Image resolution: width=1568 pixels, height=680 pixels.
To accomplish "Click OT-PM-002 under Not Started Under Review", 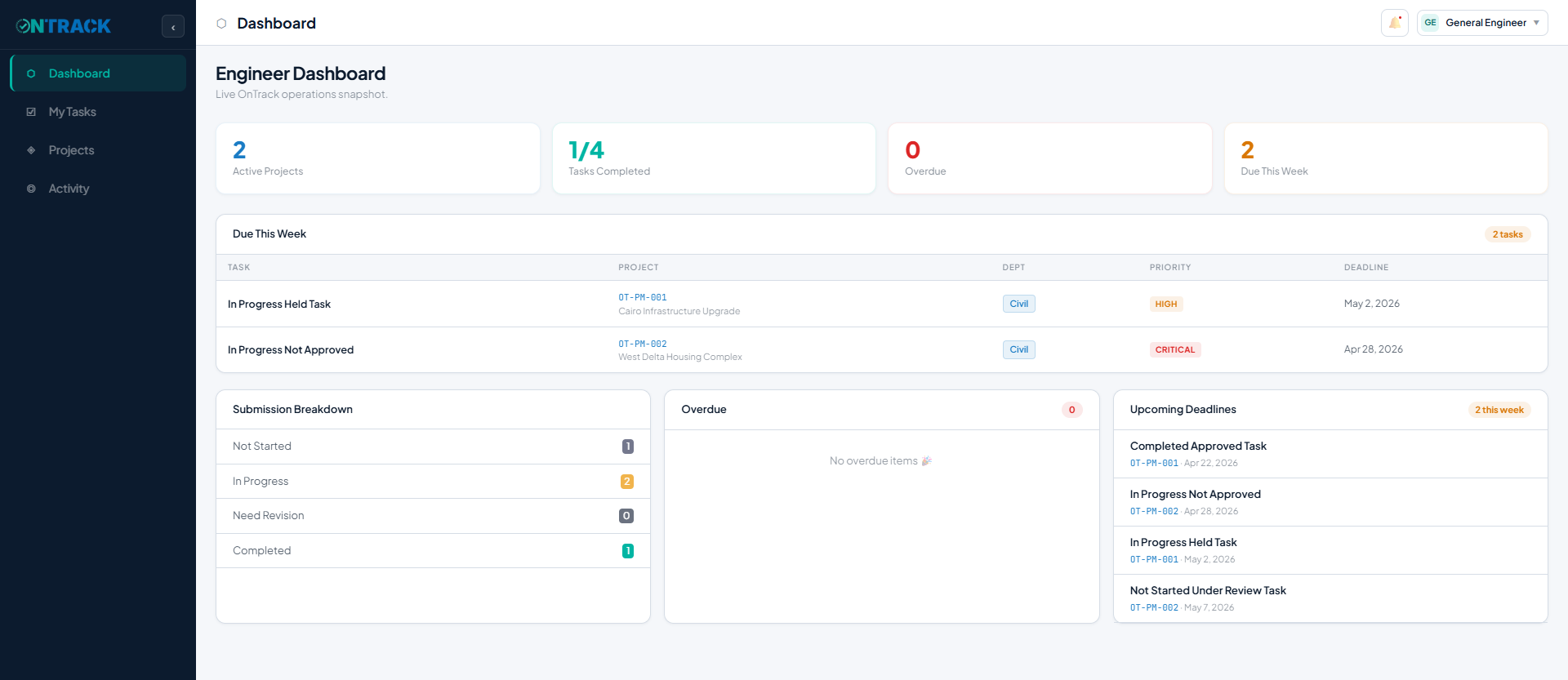I will click(1154, 608).
